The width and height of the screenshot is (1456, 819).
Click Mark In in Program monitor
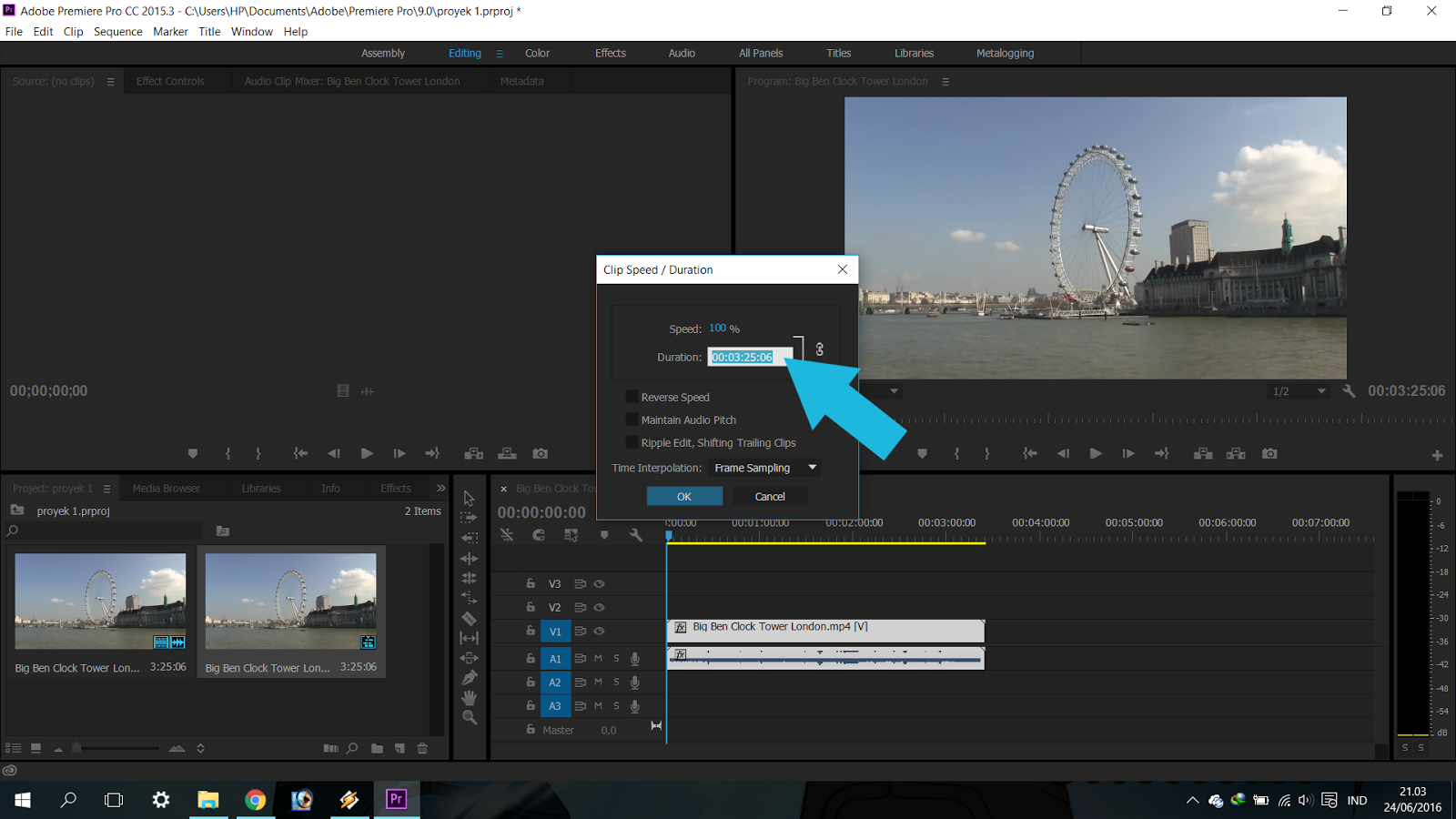tap(956, 453)
